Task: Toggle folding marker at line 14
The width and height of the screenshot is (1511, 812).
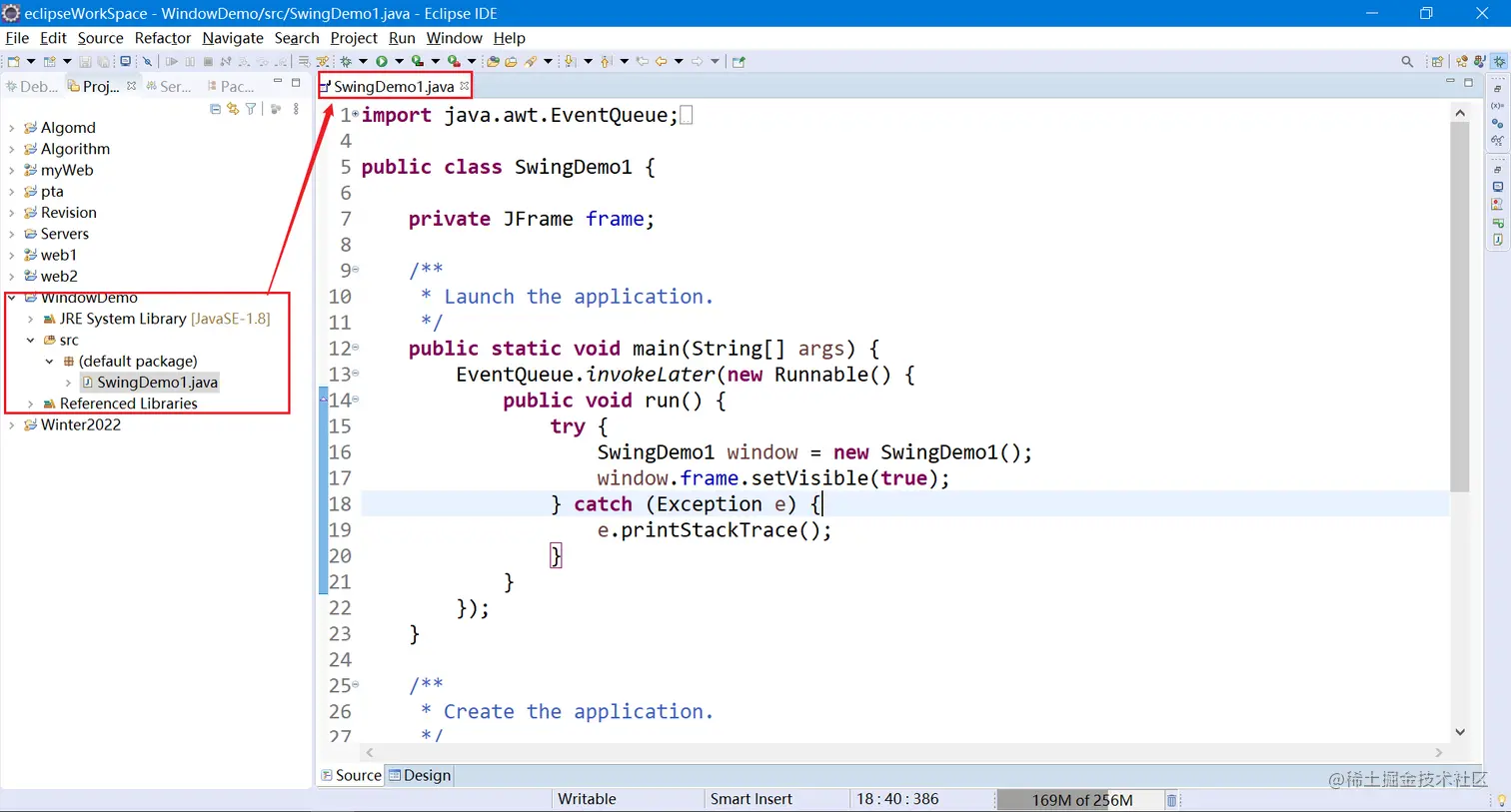Action: 356,399
